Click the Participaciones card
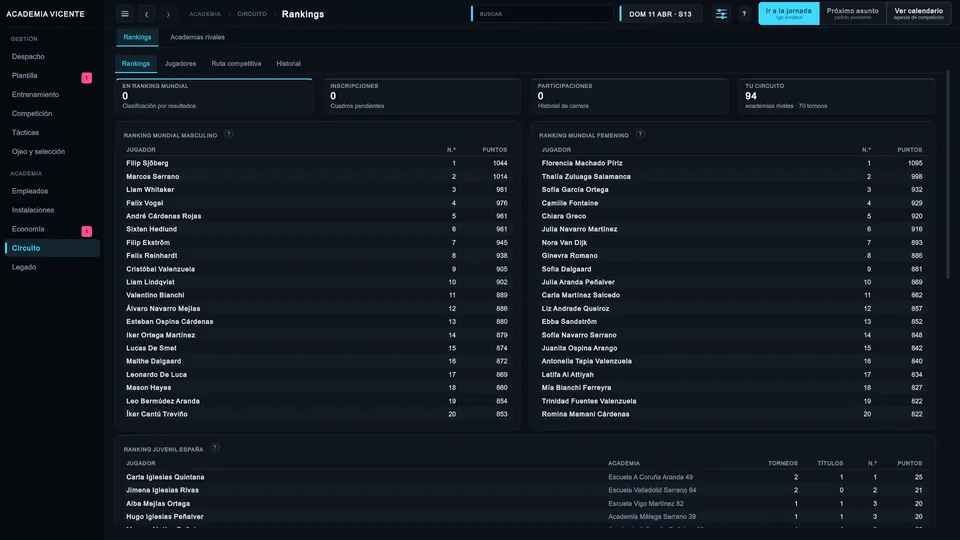The image size is (960, 540). pyautogui.click(x=629, y=96)
